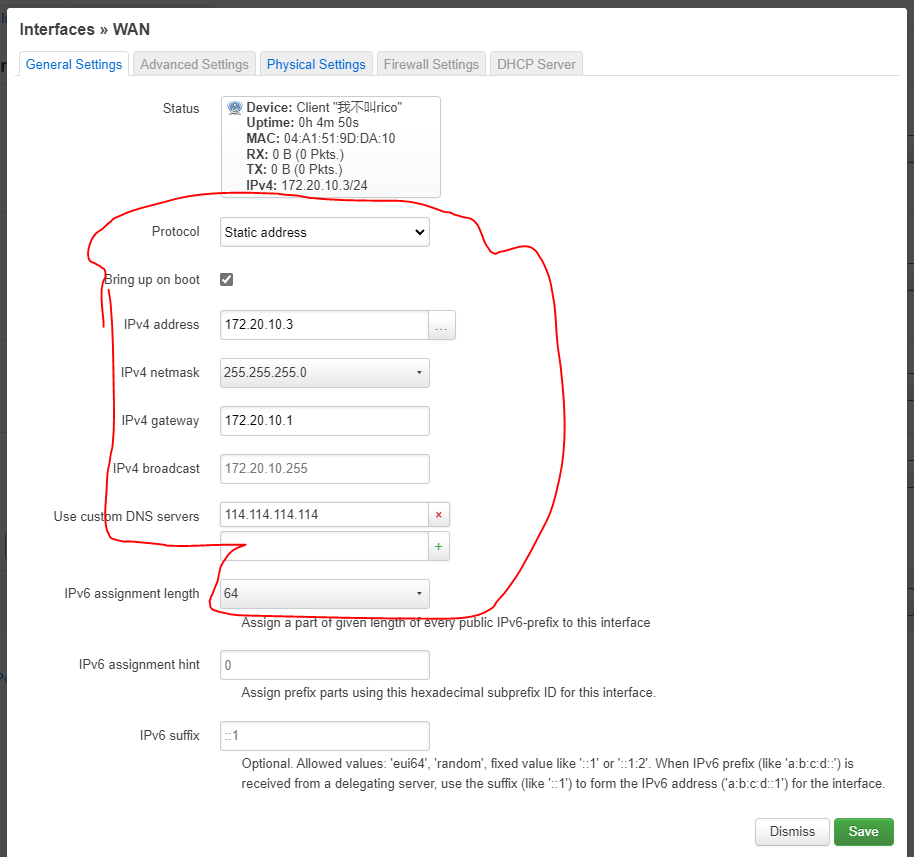The height and width of the screenshot is (857, 914).
Task: Click the IPv4 address field 172.20.10.3
Action: click(x=324, y=325)
